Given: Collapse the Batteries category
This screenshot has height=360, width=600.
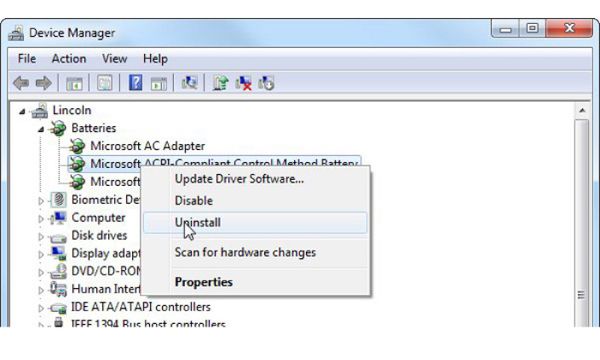Looking at the screenshot, I should (x=41, y=129).
